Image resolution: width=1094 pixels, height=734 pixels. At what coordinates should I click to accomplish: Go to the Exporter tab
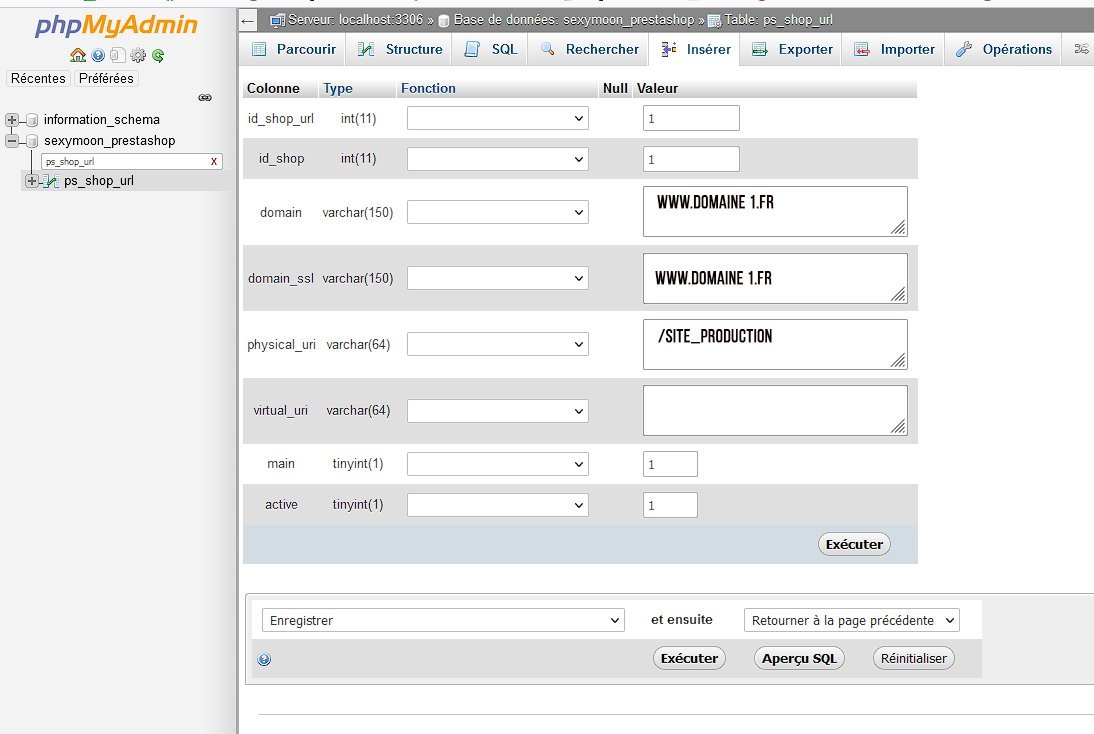(791, 49)
